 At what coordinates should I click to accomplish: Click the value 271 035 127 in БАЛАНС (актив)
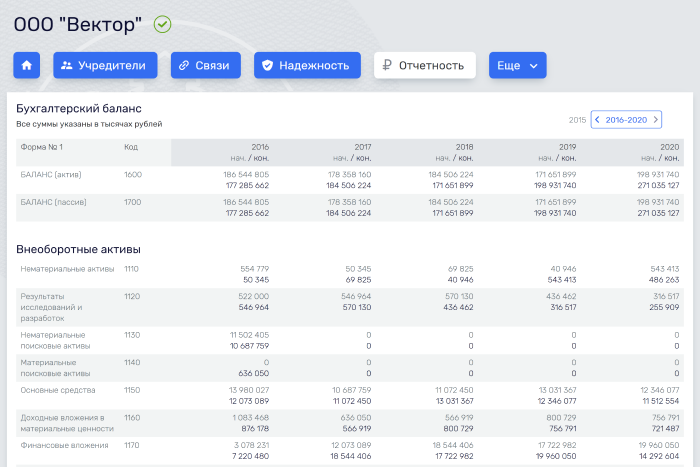658,185
